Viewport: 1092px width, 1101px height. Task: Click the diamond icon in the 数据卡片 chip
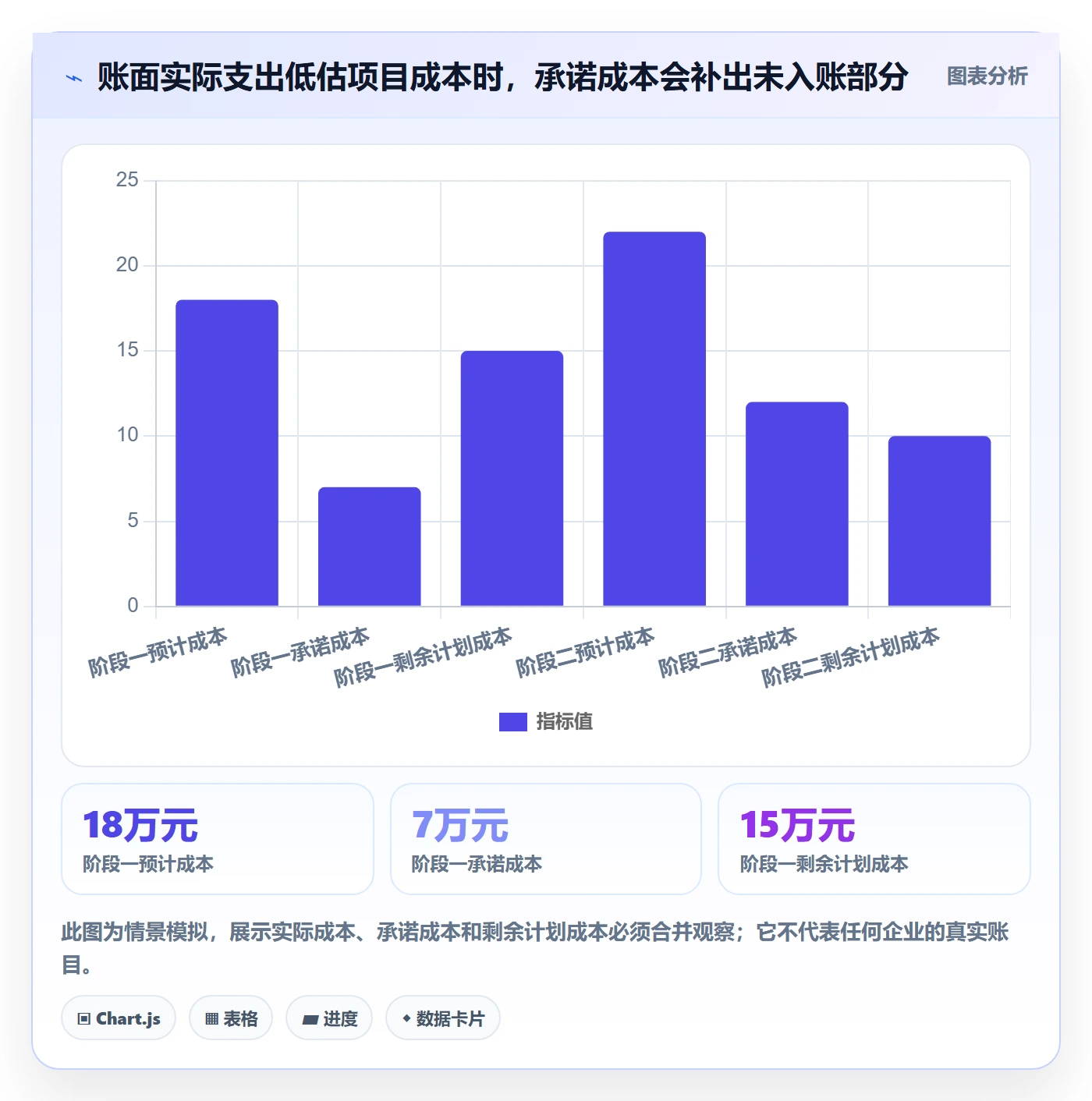(406, 1018)
